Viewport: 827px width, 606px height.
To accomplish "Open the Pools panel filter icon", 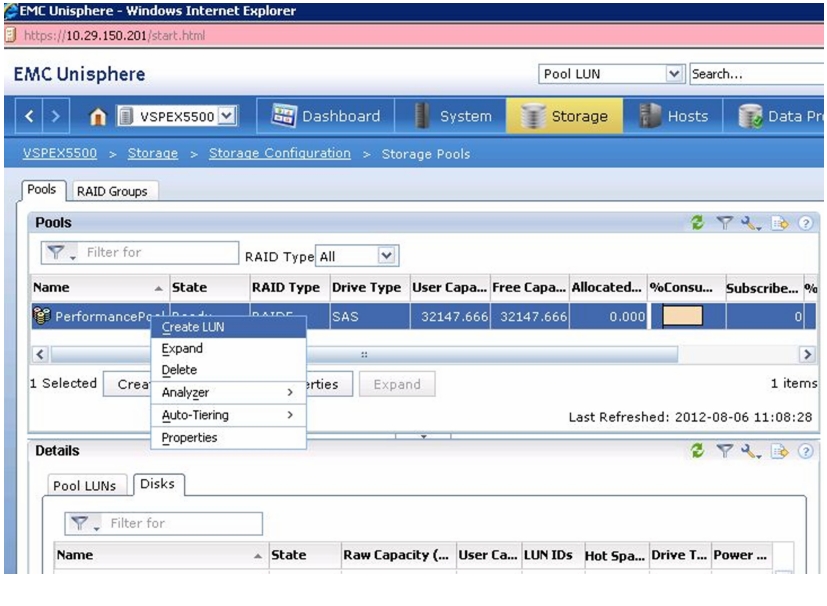I will [725, 223].
